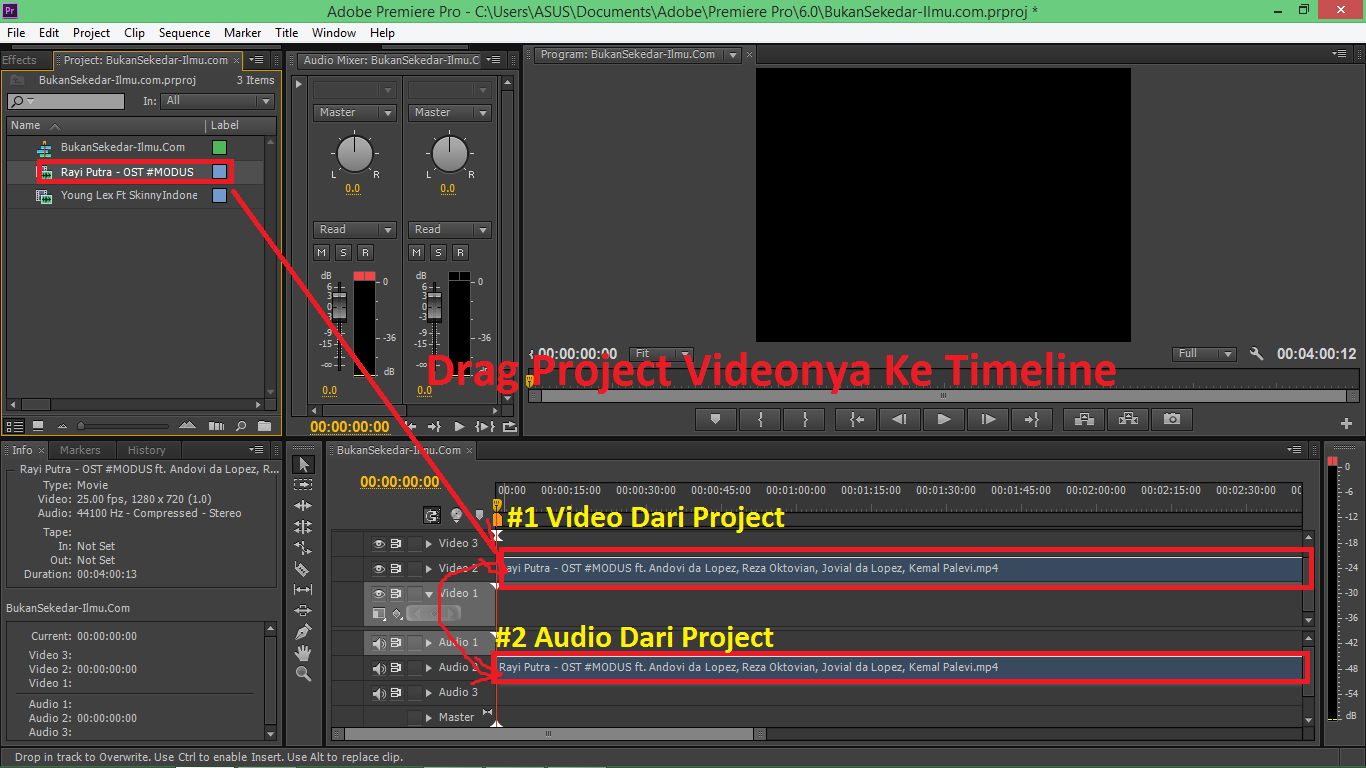
Task: Open the Program monitor button editor plus icon
Action: coord(1346,423)
